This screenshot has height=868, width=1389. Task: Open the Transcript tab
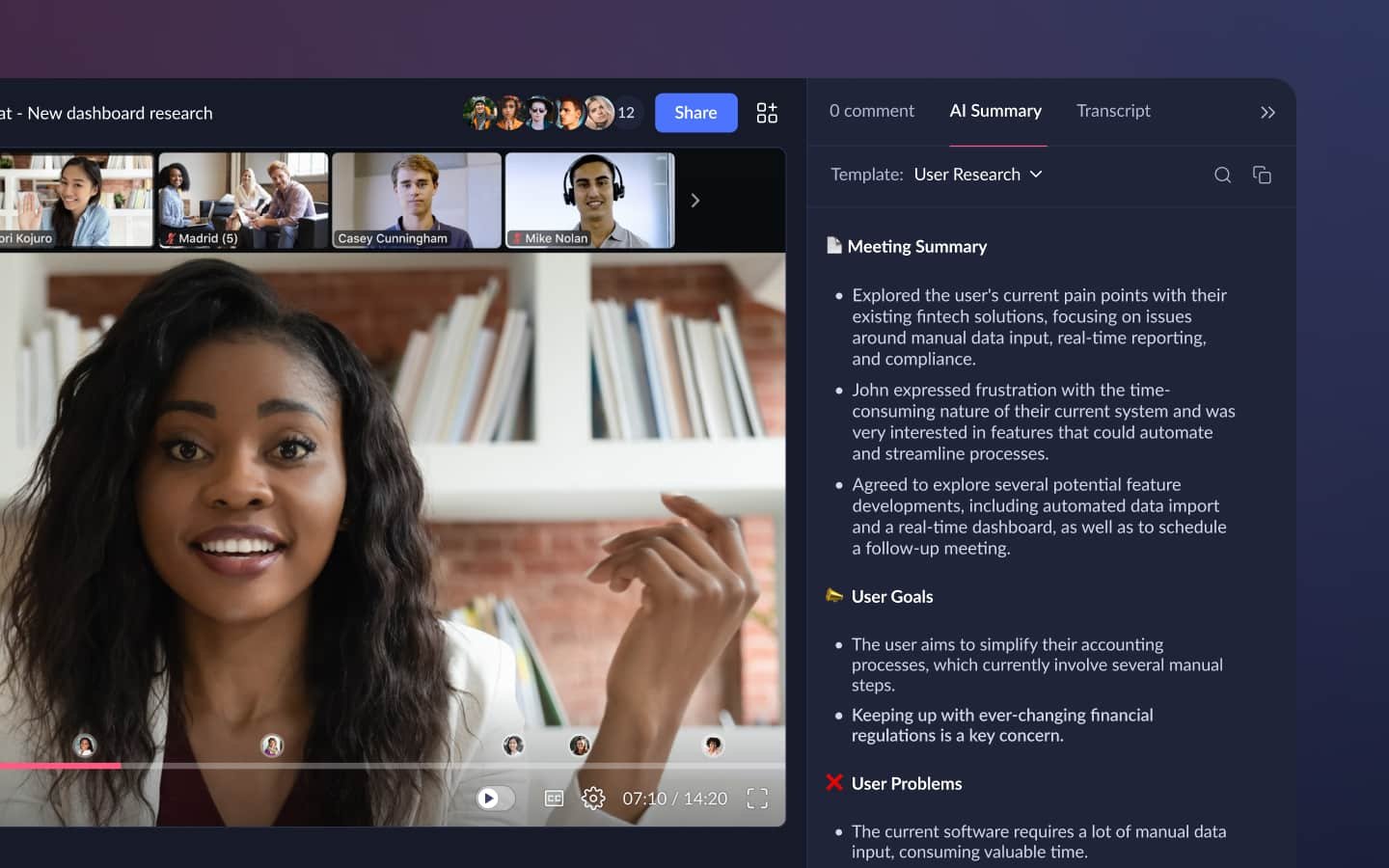coord(1113,111)
